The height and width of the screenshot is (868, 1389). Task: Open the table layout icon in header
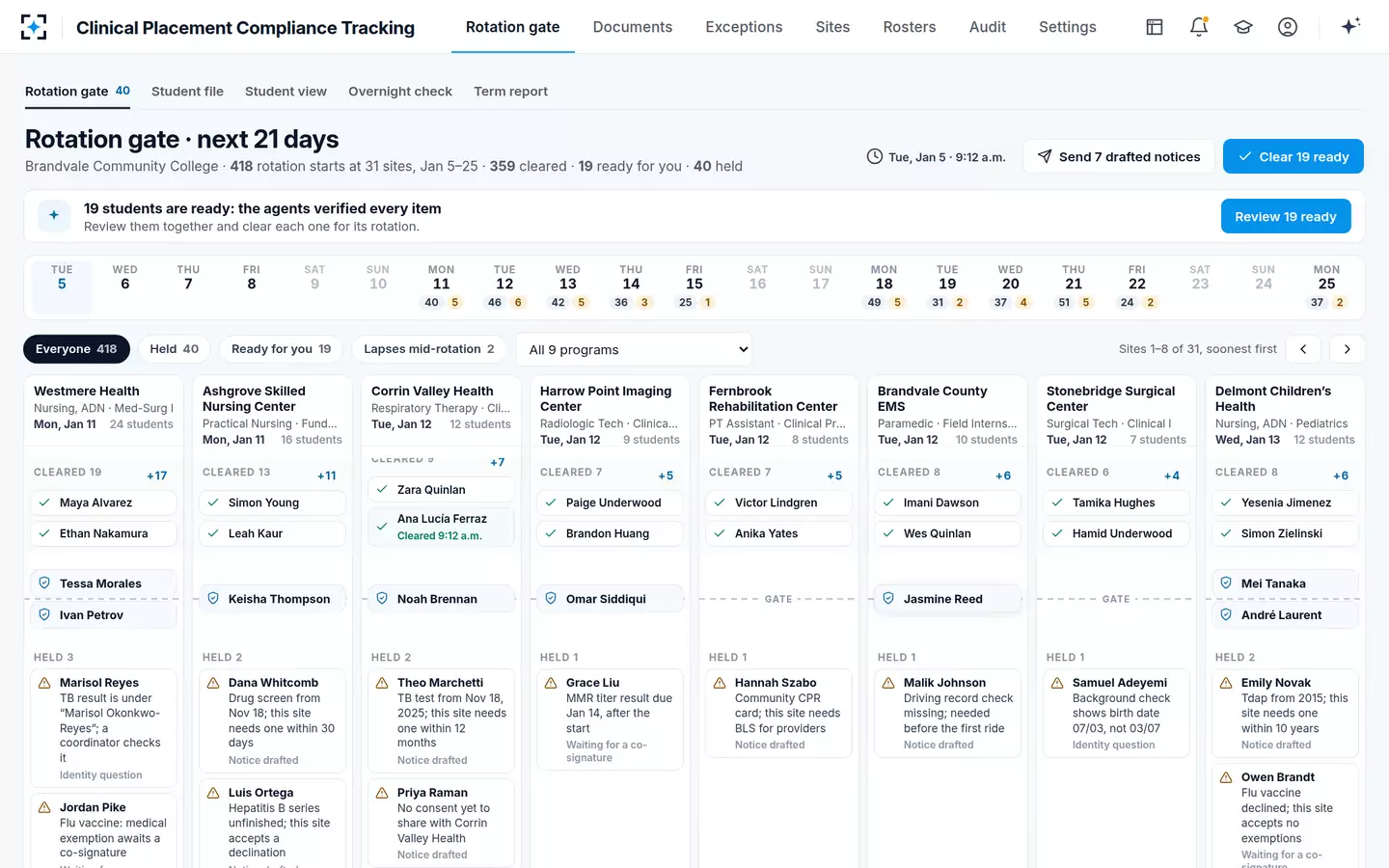(1155, 27)
